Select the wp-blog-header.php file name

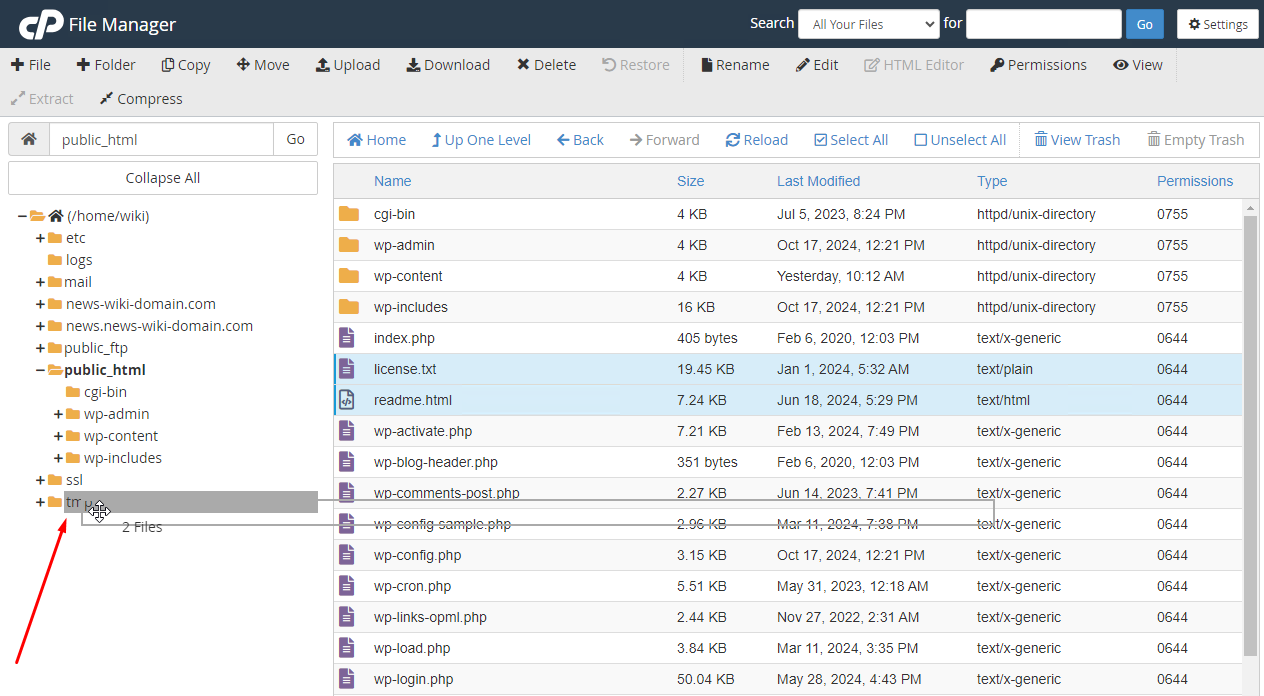tap(436, 462)
